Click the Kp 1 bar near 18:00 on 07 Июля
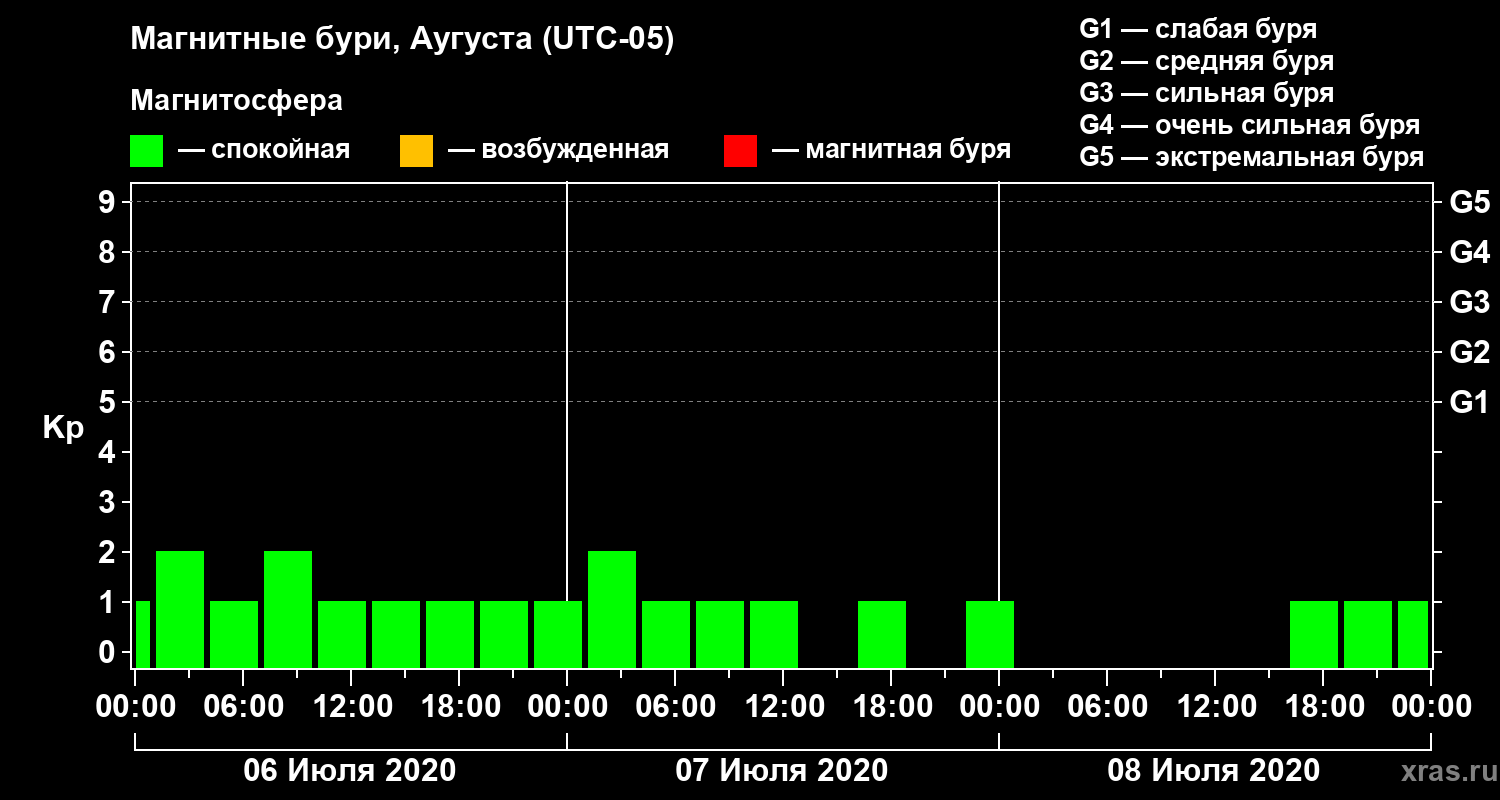 pyautogui.click(x=882, y=634)
